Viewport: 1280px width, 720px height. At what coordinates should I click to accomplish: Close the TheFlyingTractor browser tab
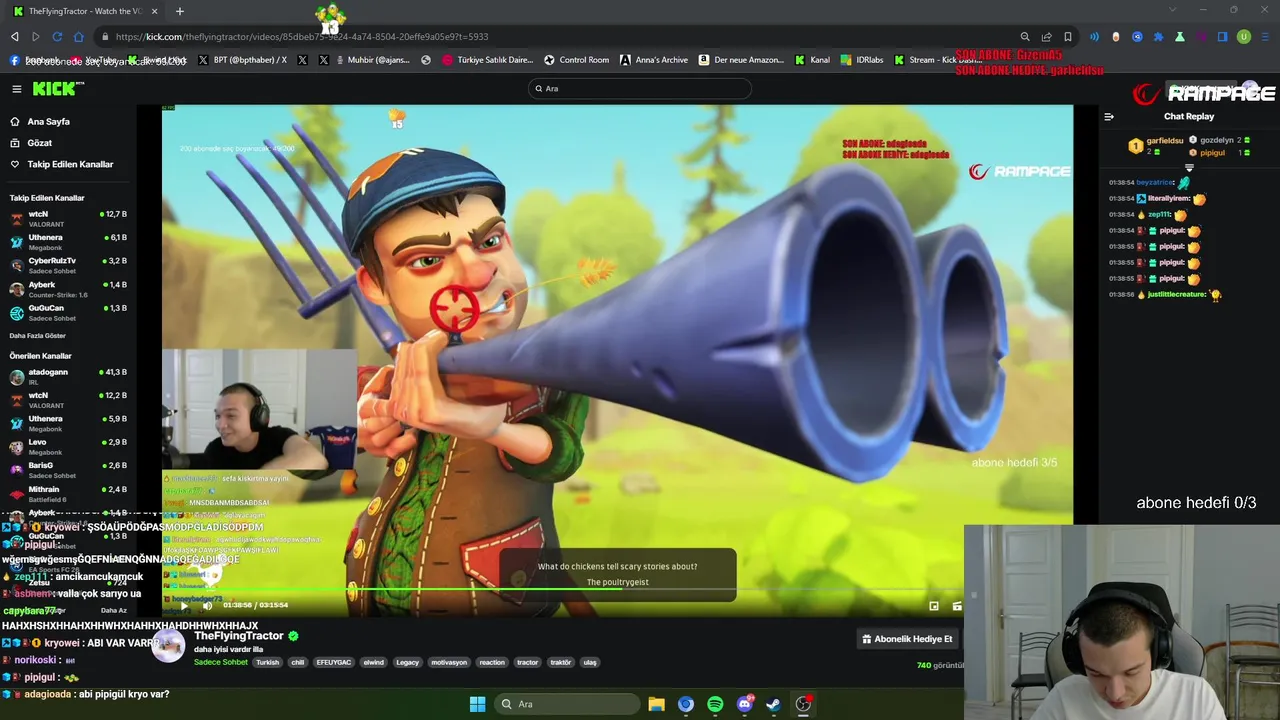pos(156,11)
